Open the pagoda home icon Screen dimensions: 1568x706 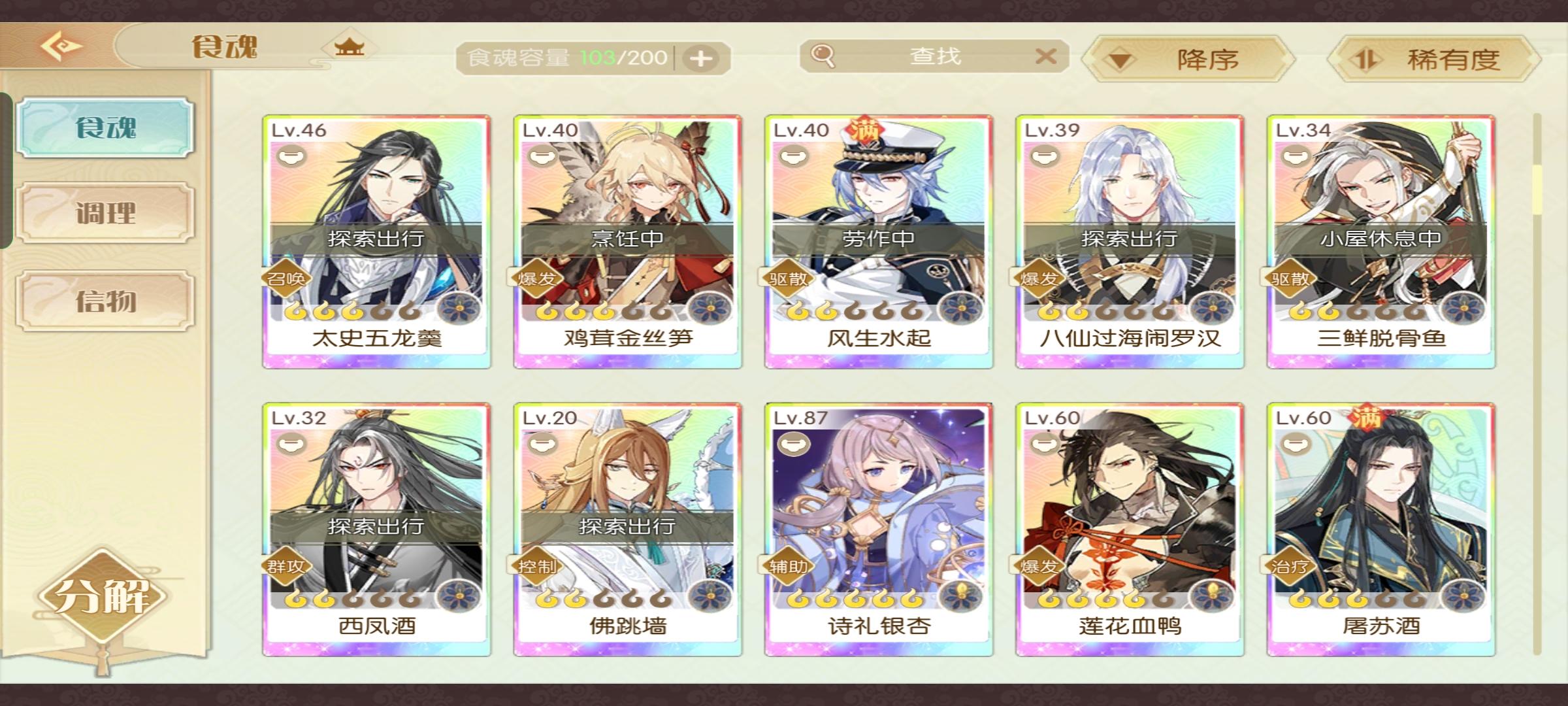(x=350, y=46)
